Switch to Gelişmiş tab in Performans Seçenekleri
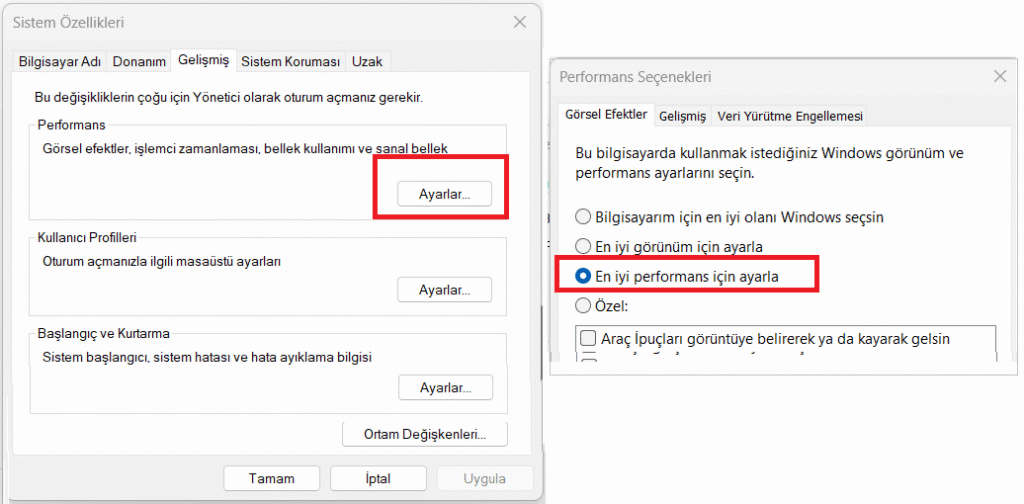The height and width of the screenshot is (504, 1024). pos(682,116)
